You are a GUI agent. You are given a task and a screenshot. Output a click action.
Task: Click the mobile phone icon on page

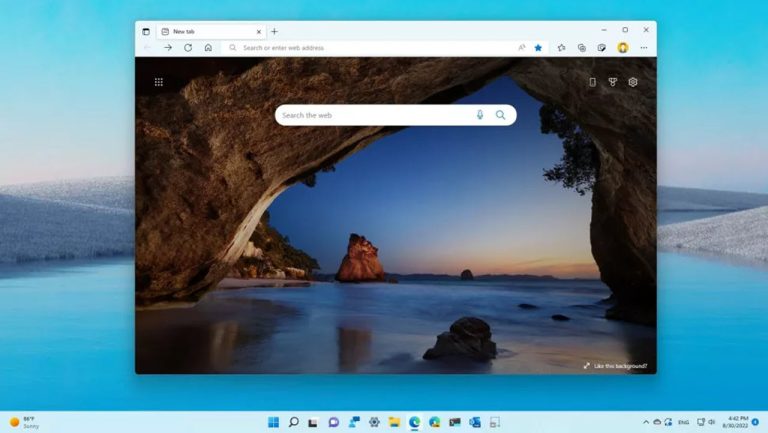pos(593,82)
